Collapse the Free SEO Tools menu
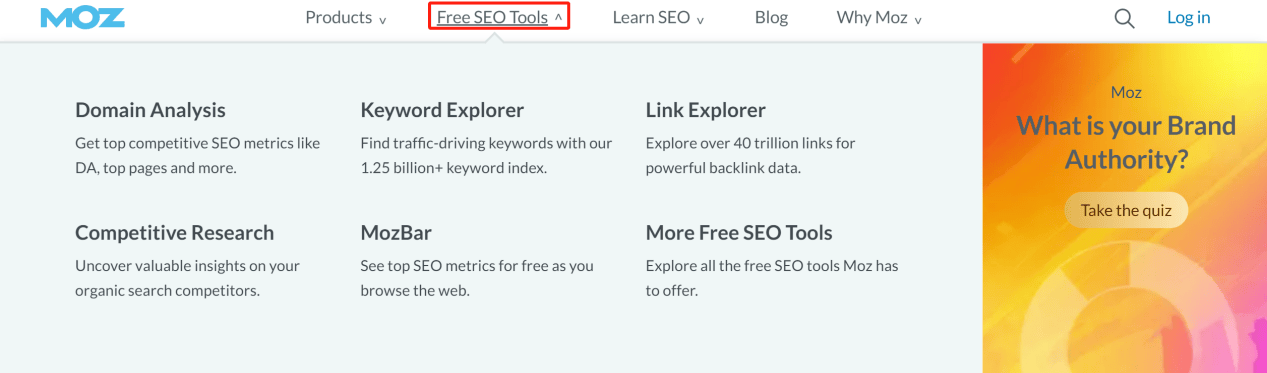1267x373 pixels. (x=499, y=17)
